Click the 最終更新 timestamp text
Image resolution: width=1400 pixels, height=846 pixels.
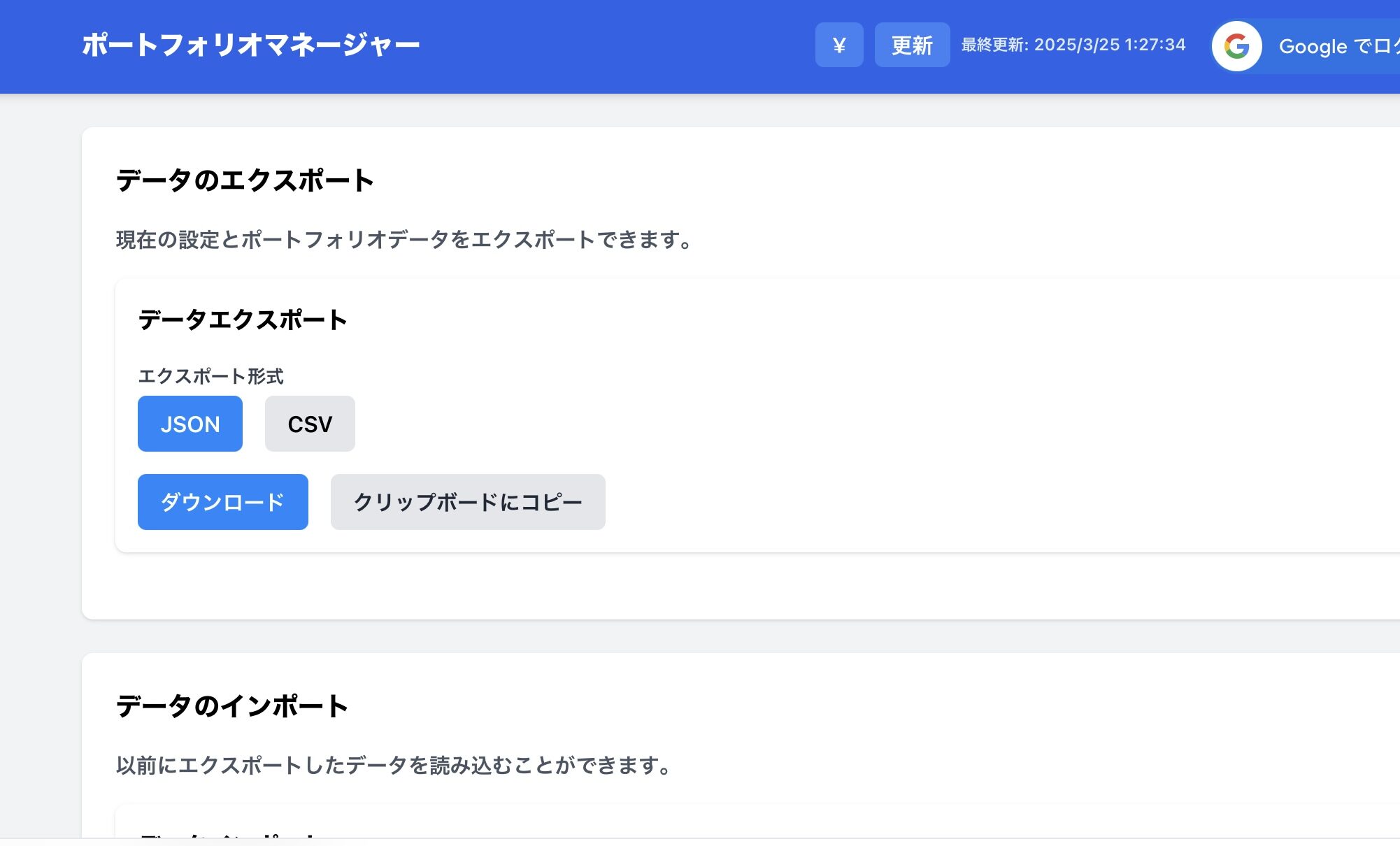1073,45
